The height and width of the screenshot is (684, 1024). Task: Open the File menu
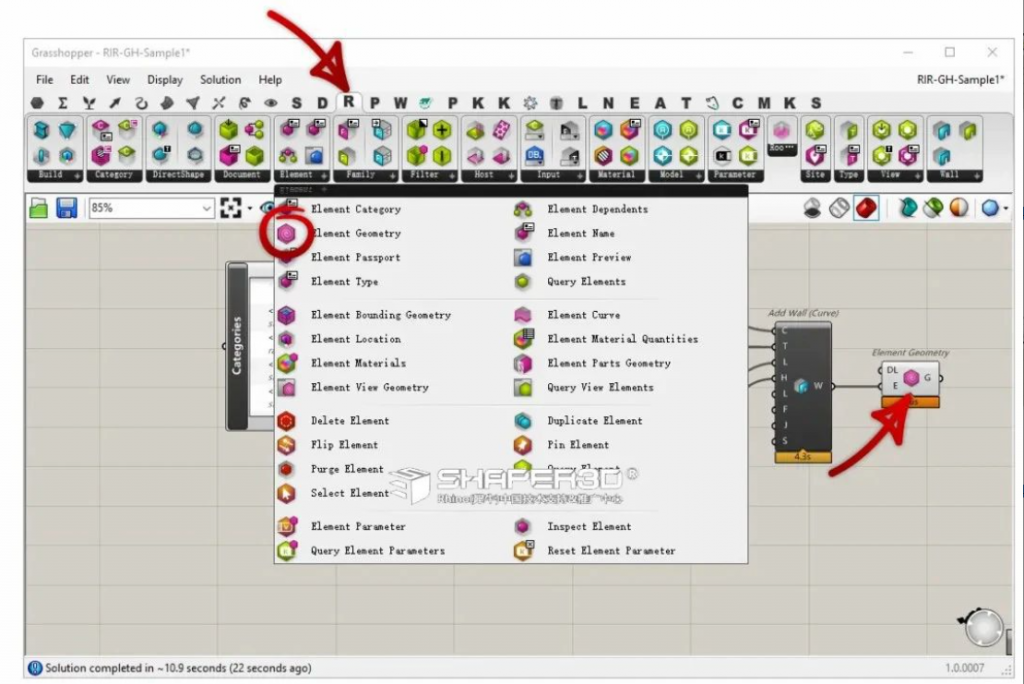[44, 80]
